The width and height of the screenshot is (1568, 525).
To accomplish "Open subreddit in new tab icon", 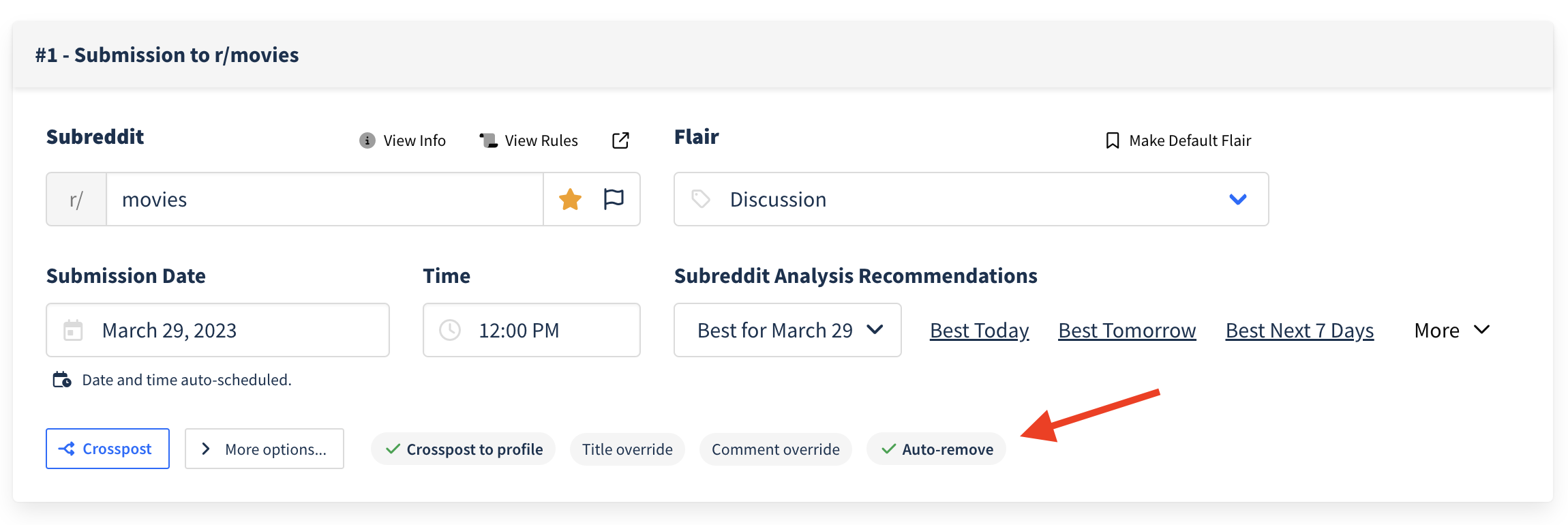I will 620,140.
